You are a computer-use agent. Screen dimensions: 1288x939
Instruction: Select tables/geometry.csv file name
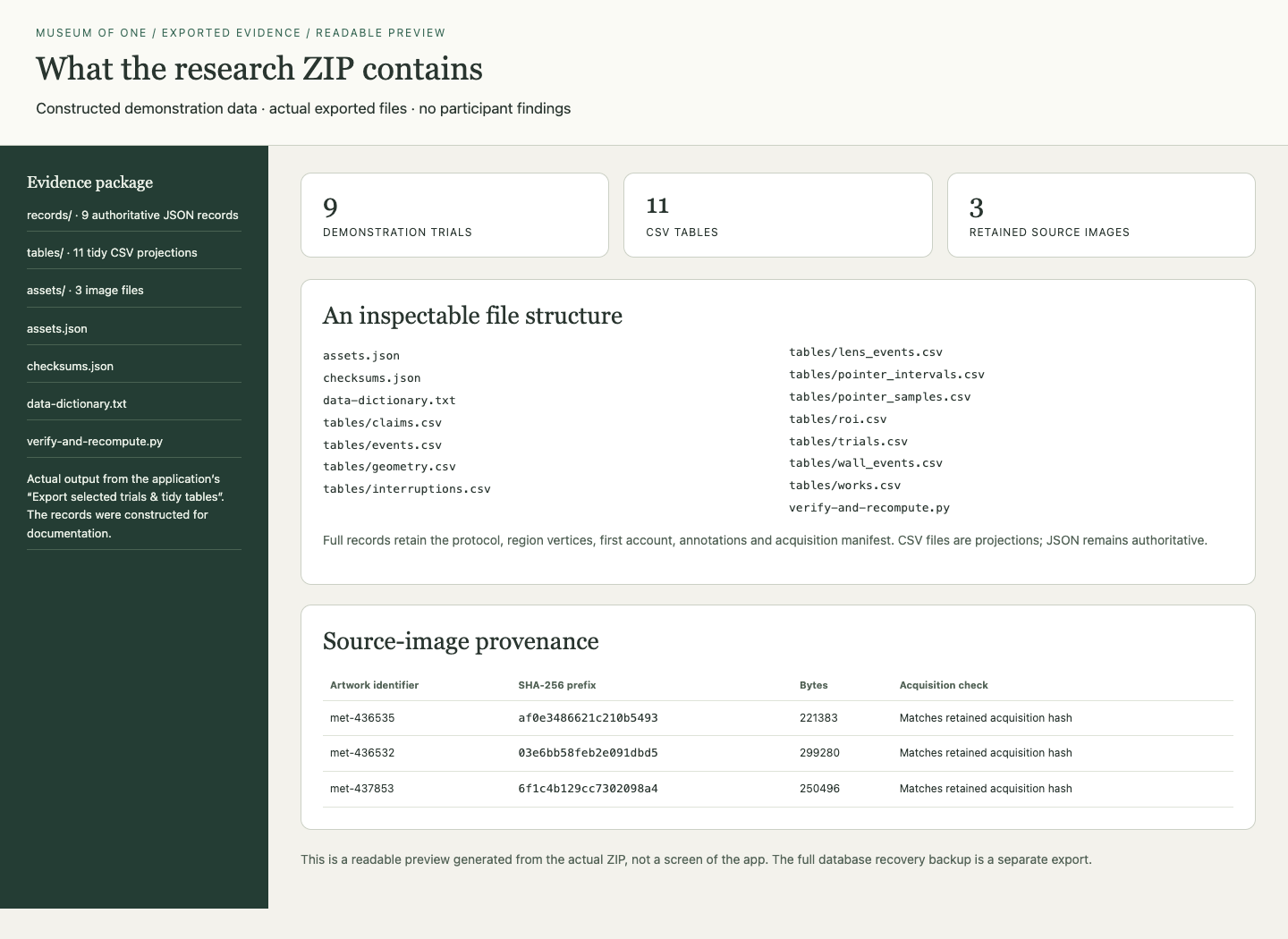[x=390, y=467]
